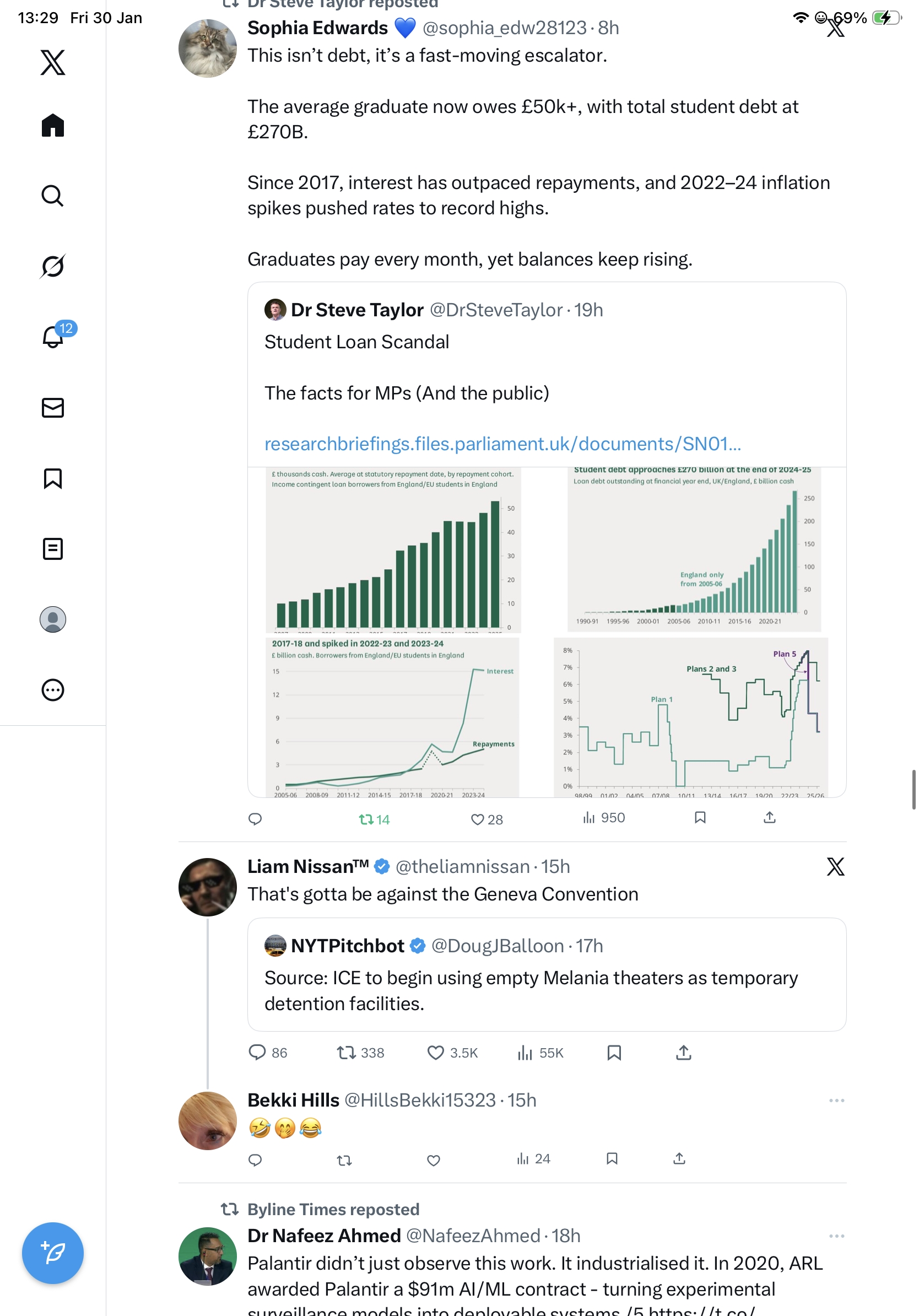Open the Home feed icon
The width and height of the screenshot is (919, 1316).
click(53, 125)
